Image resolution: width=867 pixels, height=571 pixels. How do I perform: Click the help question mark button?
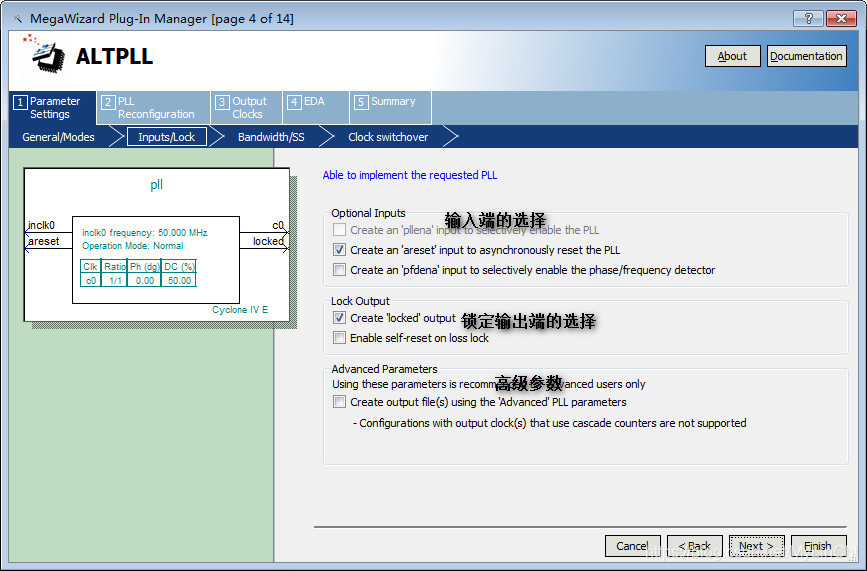click(x=808, y=18)
